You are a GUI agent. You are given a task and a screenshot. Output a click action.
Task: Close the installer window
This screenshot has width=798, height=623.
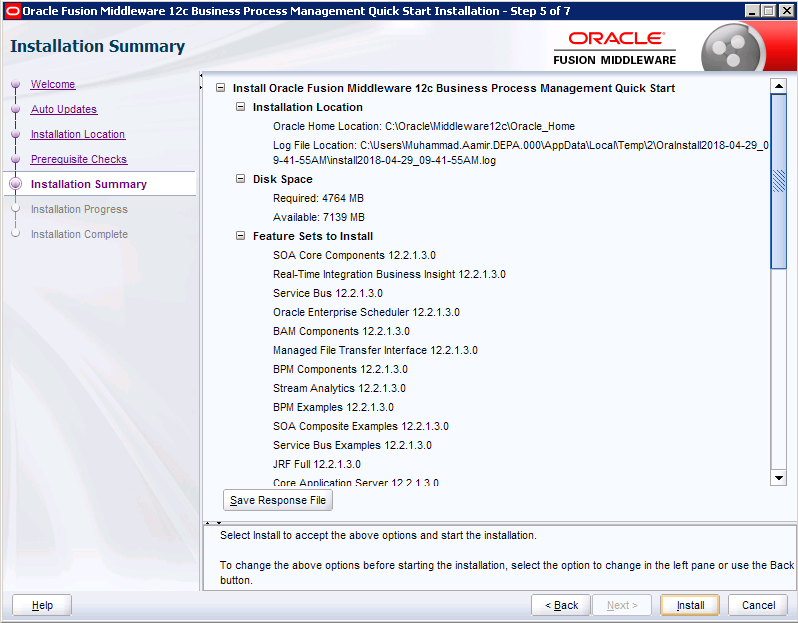coord(786,11)
